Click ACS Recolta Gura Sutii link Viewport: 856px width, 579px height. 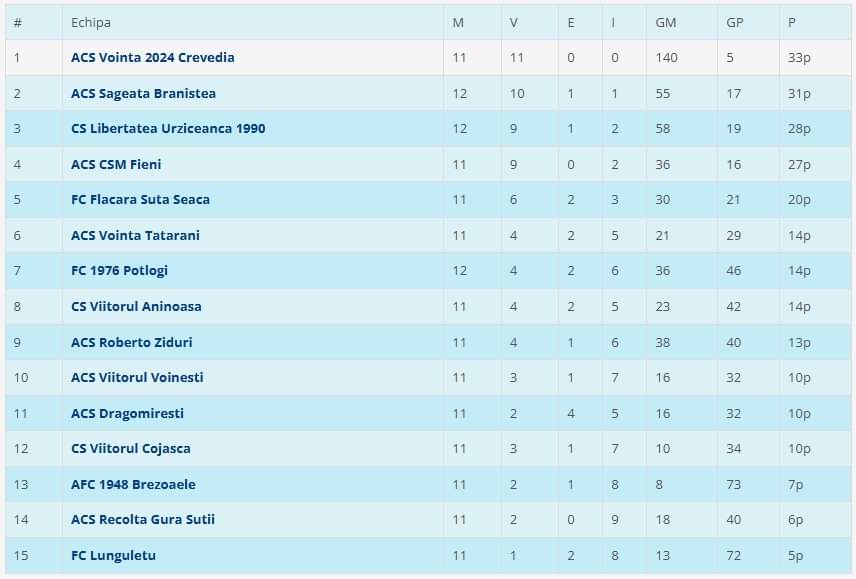point(143,519)
